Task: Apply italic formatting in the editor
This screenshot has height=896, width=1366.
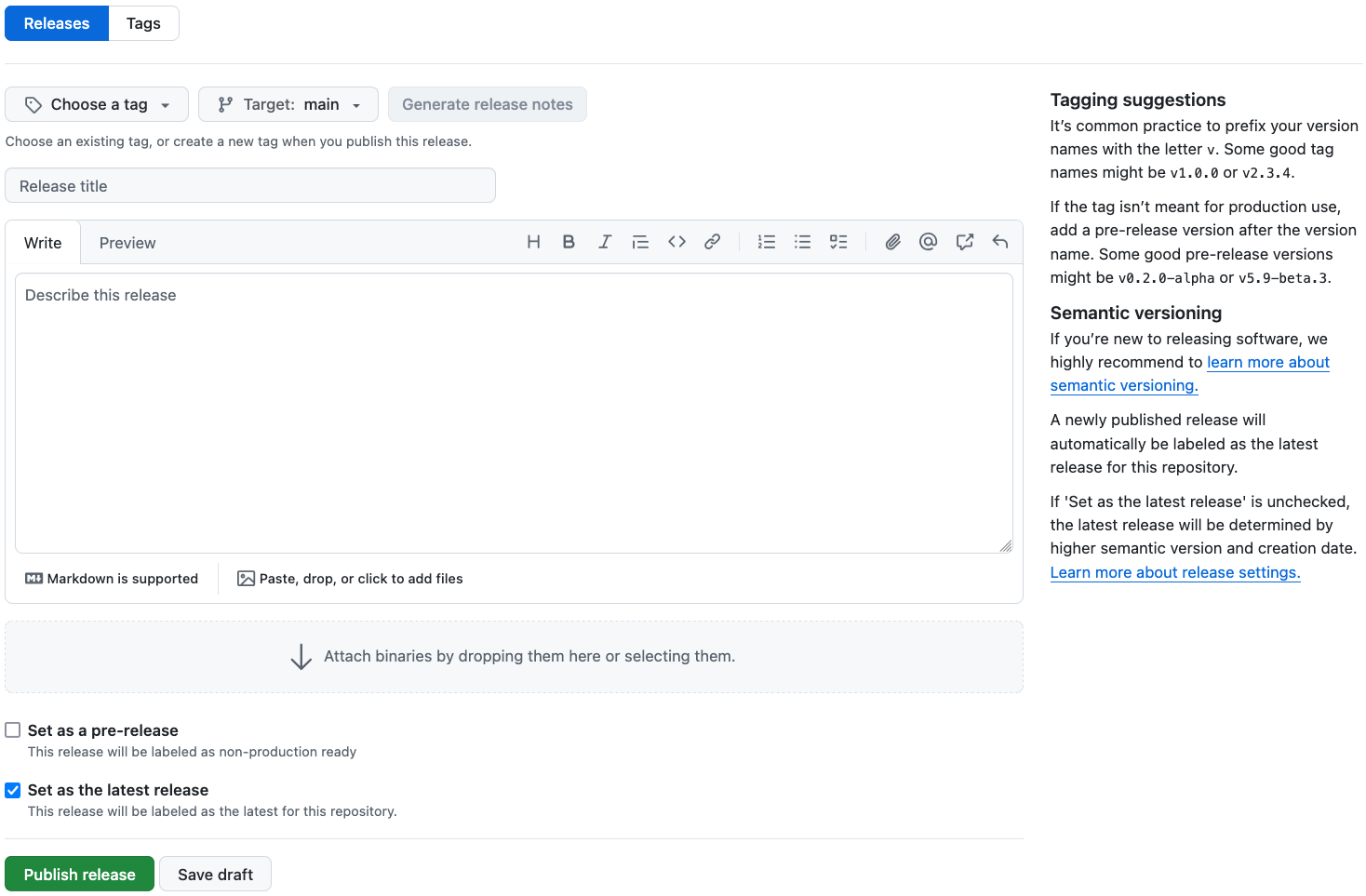Action: tap(605, 242)
